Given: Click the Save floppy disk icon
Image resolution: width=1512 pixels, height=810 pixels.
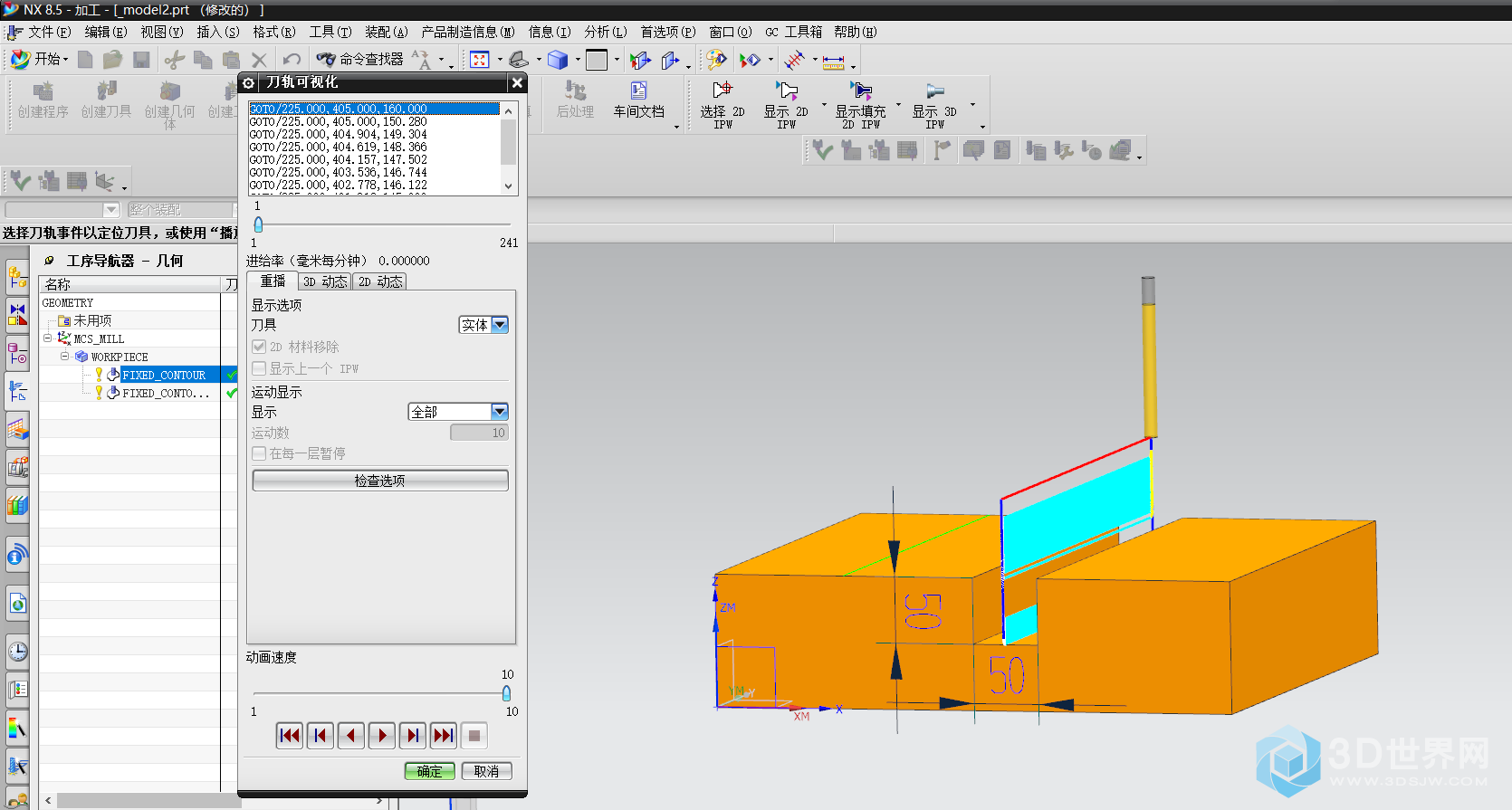Looking at the screenshot, I should point(141,60).
